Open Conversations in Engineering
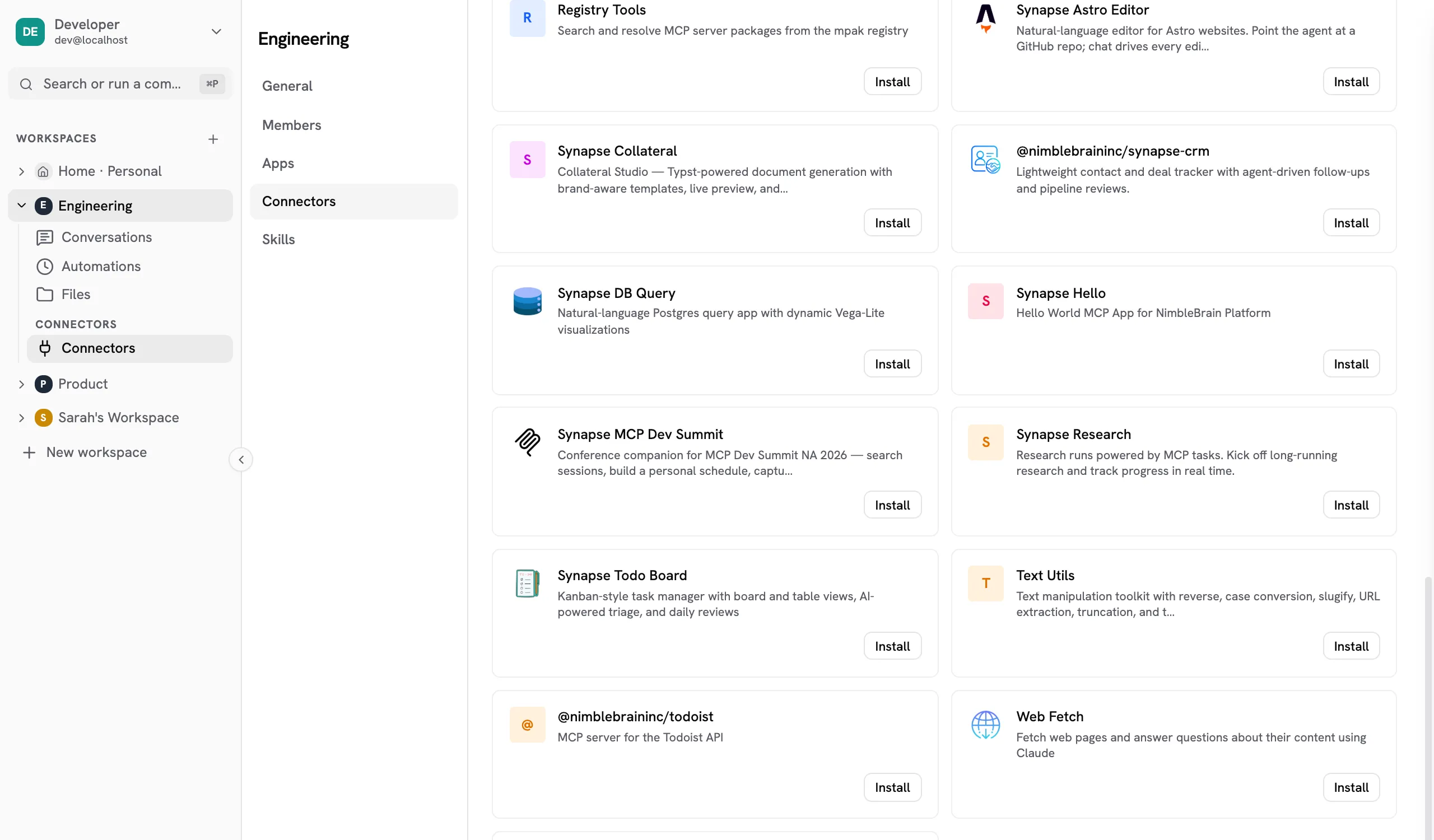The height and width of the screenshot is (840, 1434). tap(130, 237)
